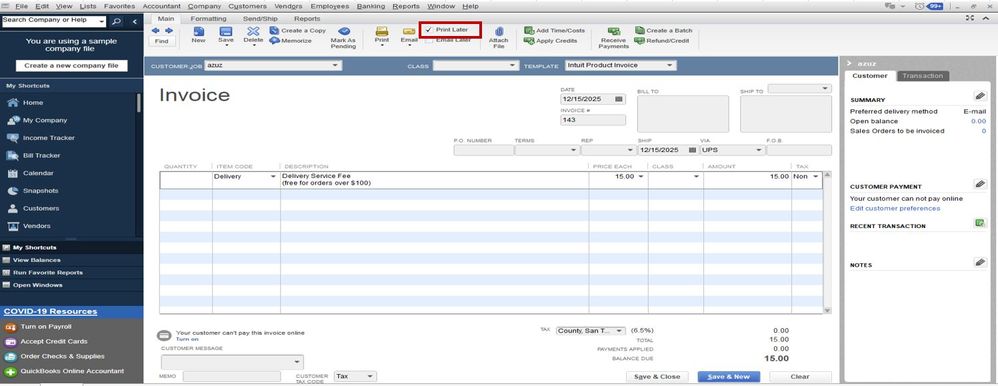Click the Find button
998x386 pixels.
click(162, 41)
